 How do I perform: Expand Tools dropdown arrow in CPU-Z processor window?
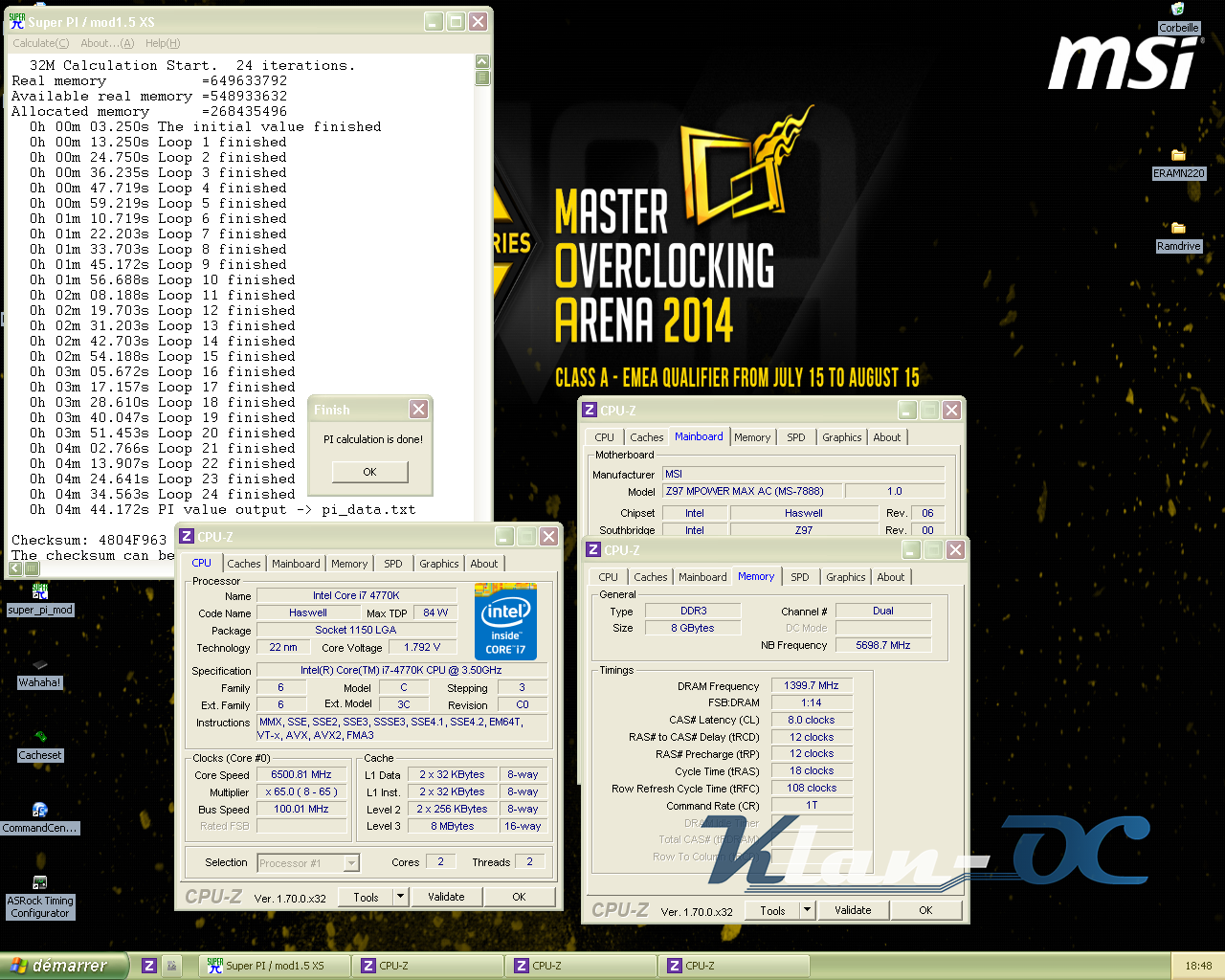(x=401, y=897)
